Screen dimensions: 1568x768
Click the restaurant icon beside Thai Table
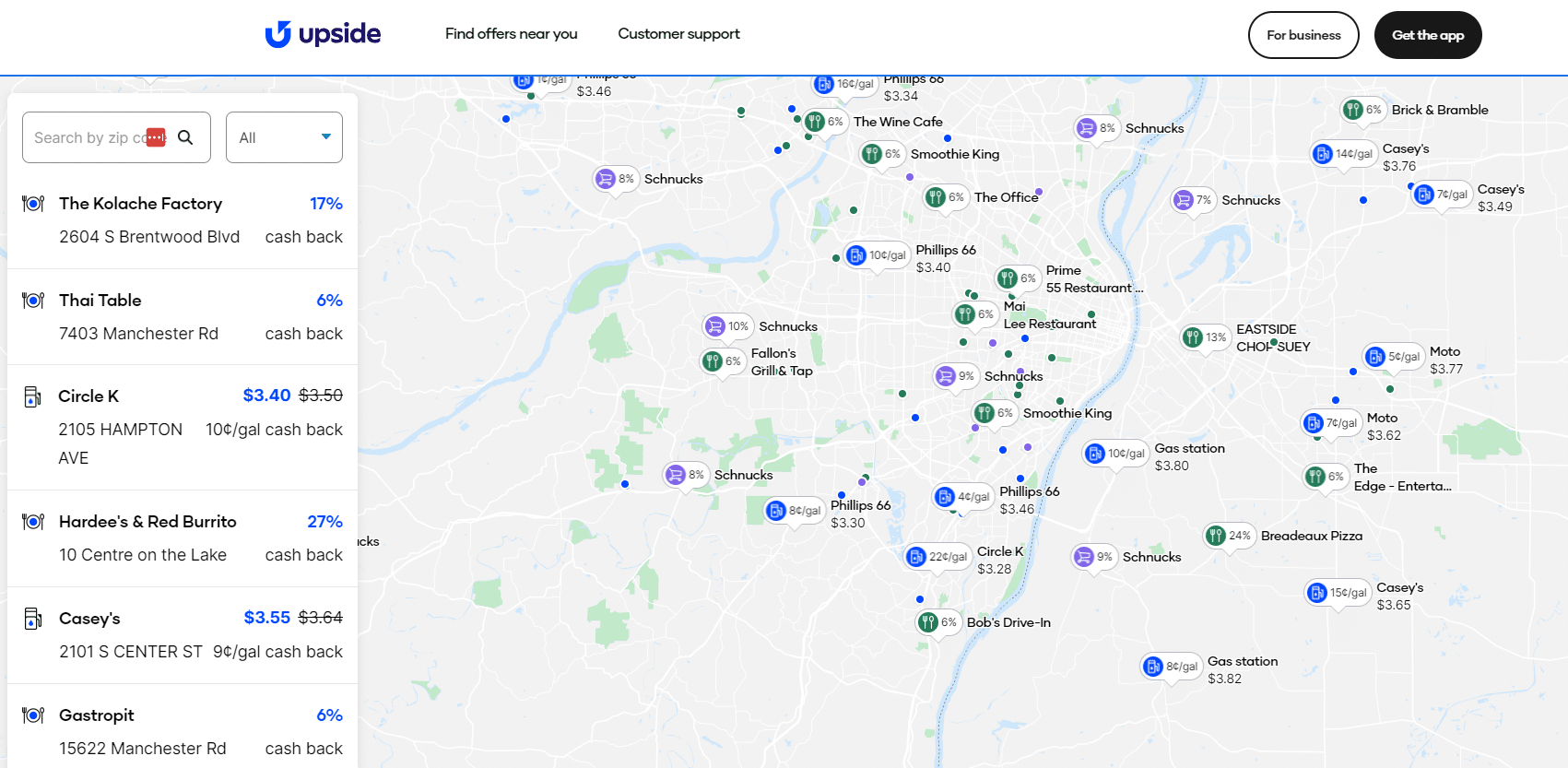33,301
